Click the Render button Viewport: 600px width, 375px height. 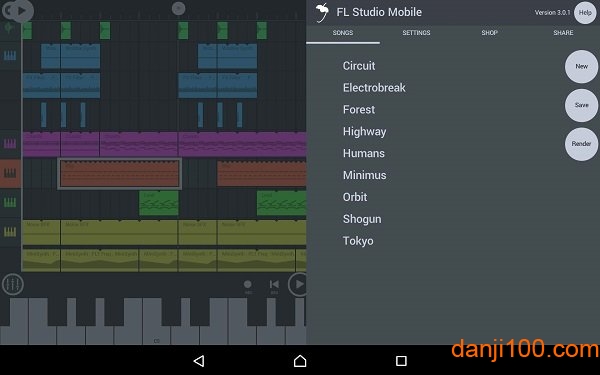[581, 144]
